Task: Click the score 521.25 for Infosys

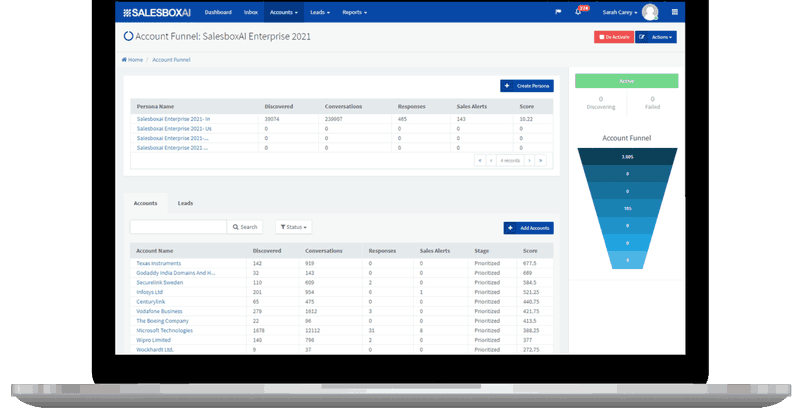Action: 531,292
